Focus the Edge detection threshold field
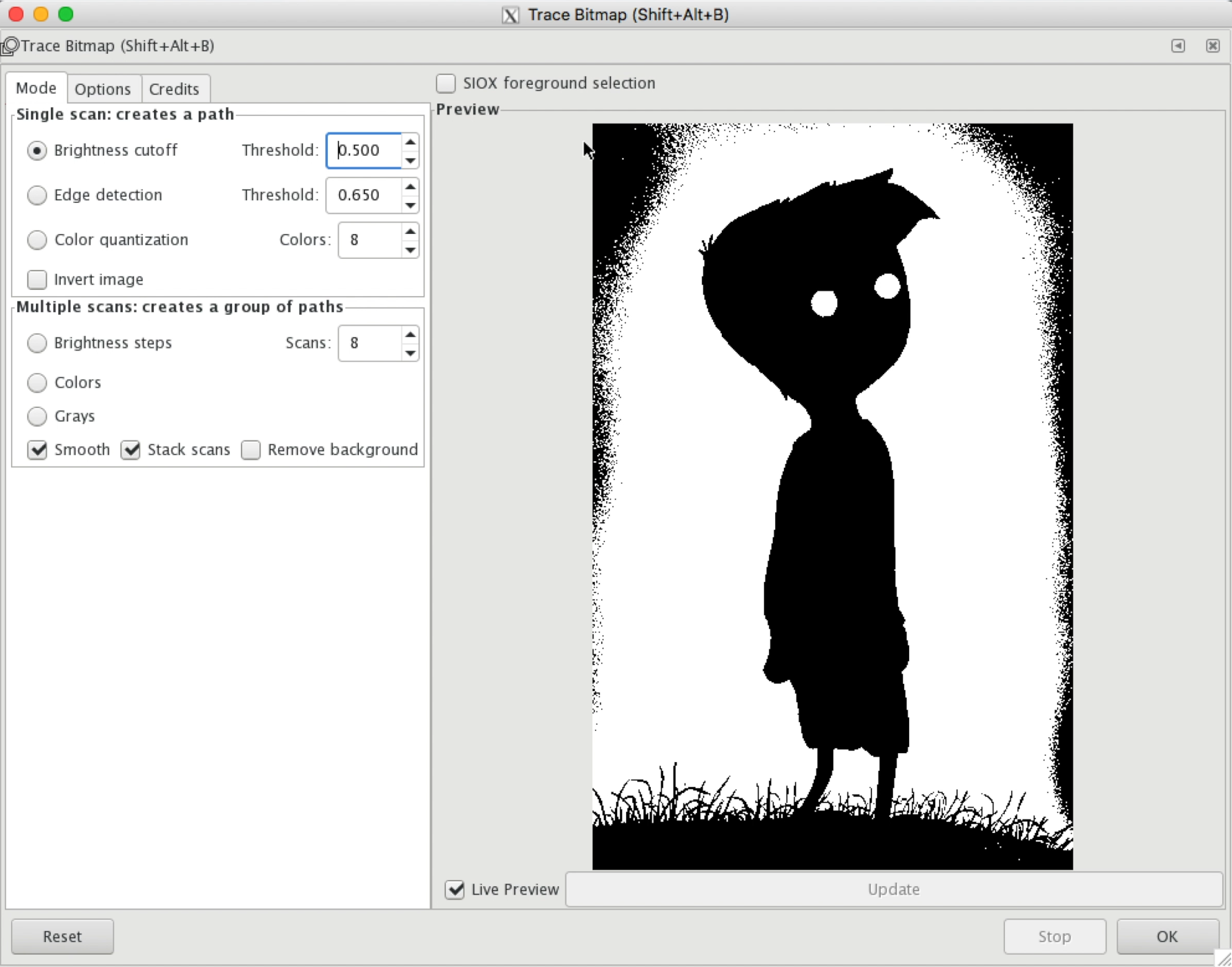The image size is (1232, 967). pyautogui.click(x=364, y=195)
